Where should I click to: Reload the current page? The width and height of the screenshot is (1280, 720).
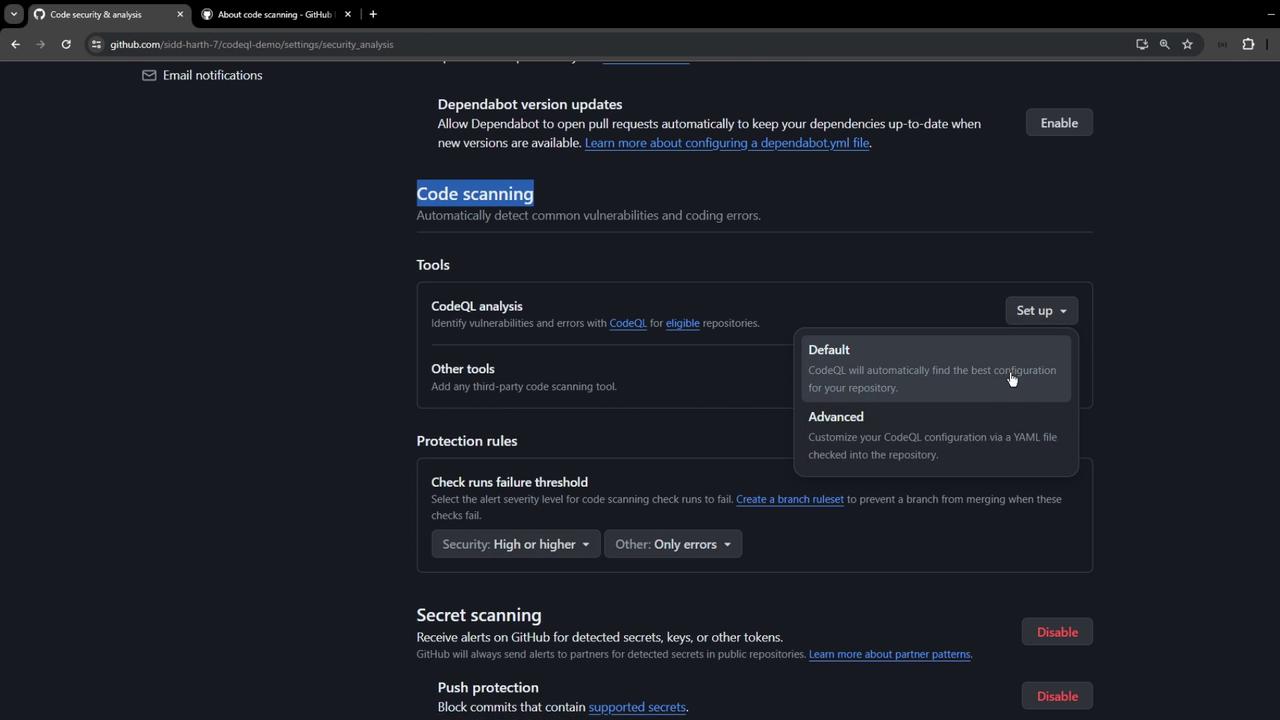tap(66, 44)
